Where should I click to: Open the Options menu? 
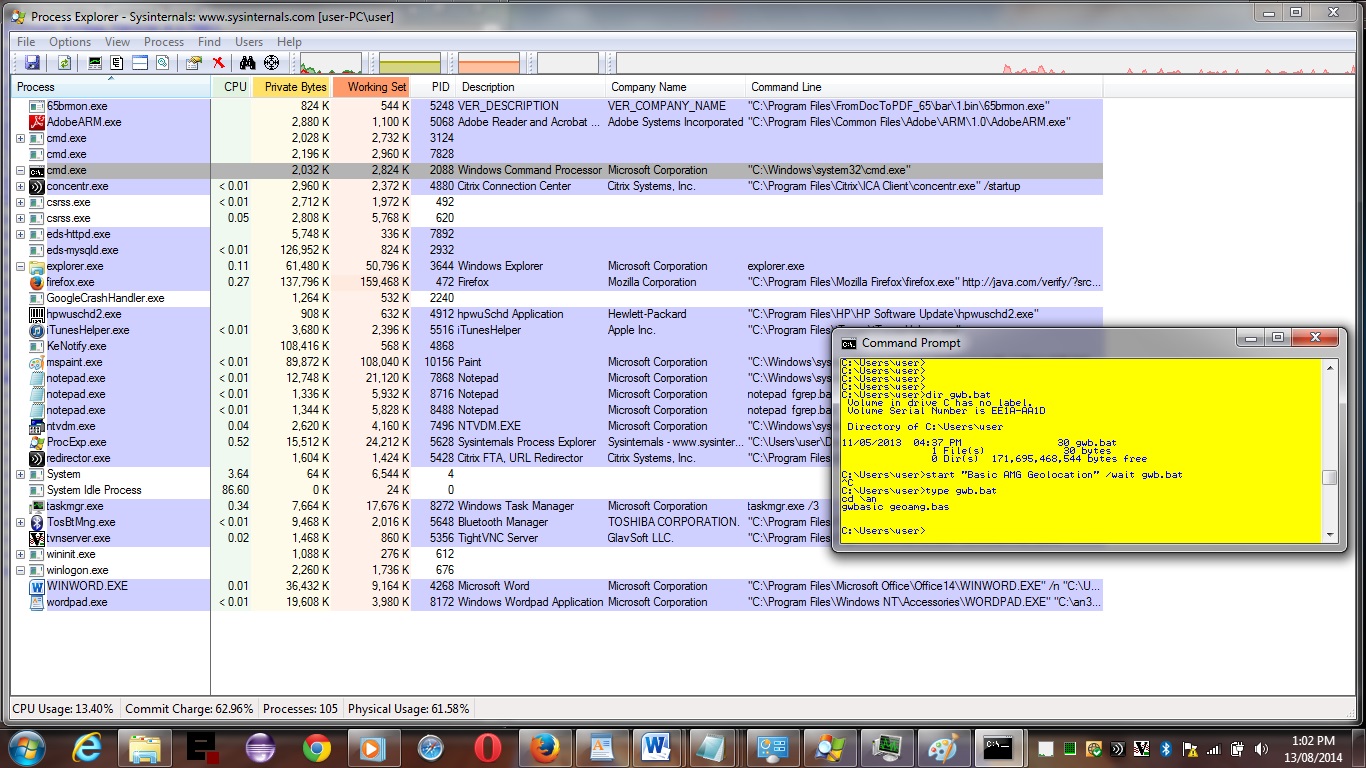70,42
